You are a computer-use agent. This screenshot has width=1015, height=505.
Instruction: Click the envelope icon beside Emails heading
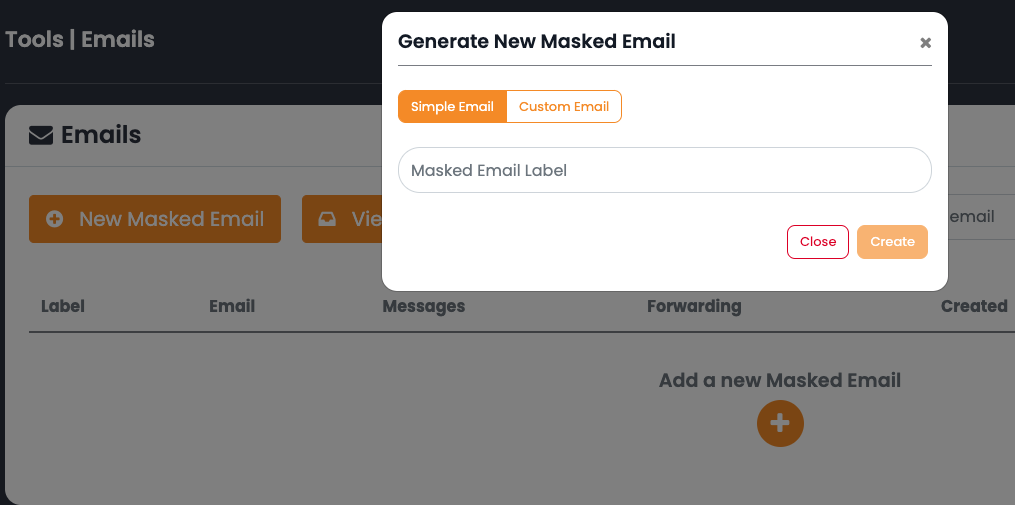(x=41, y=136)
